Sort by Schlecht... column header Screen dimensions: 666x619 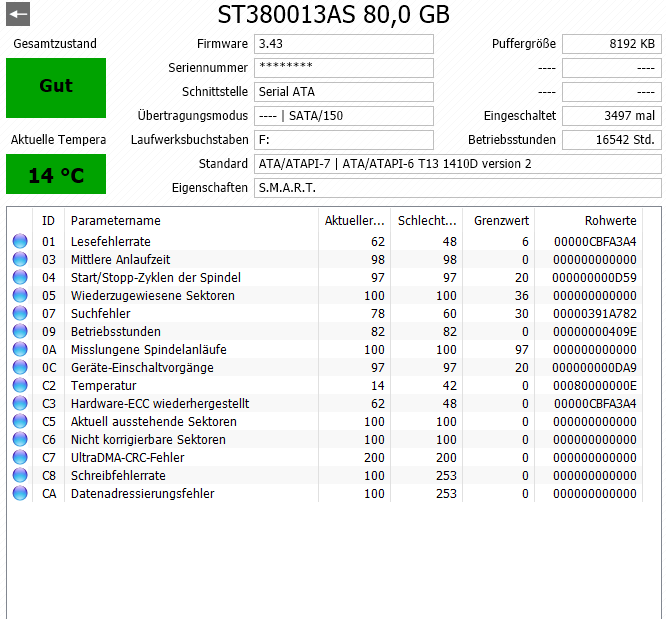pos(427,220)
